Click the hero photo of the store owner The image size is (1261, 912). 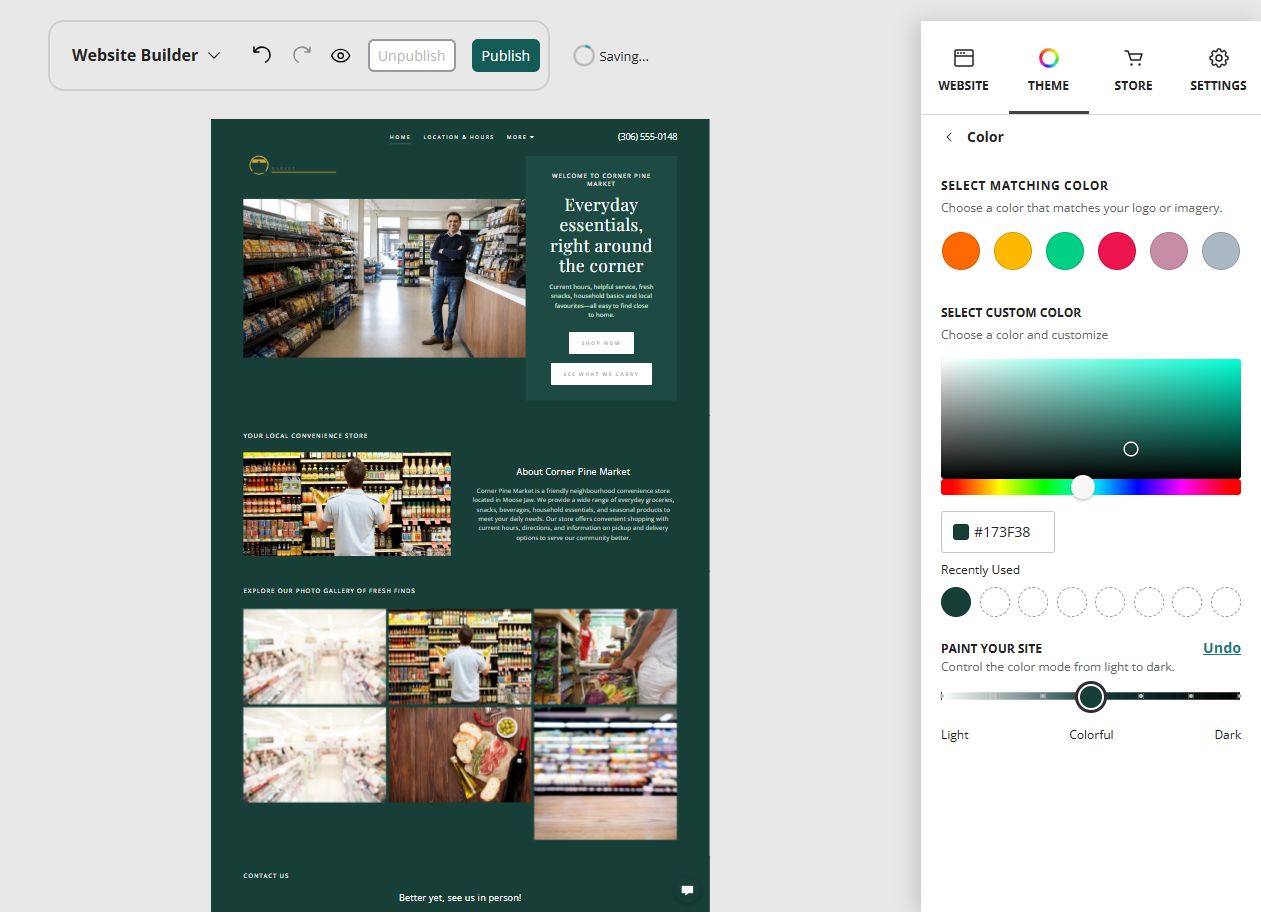click(x=384, y=278)
